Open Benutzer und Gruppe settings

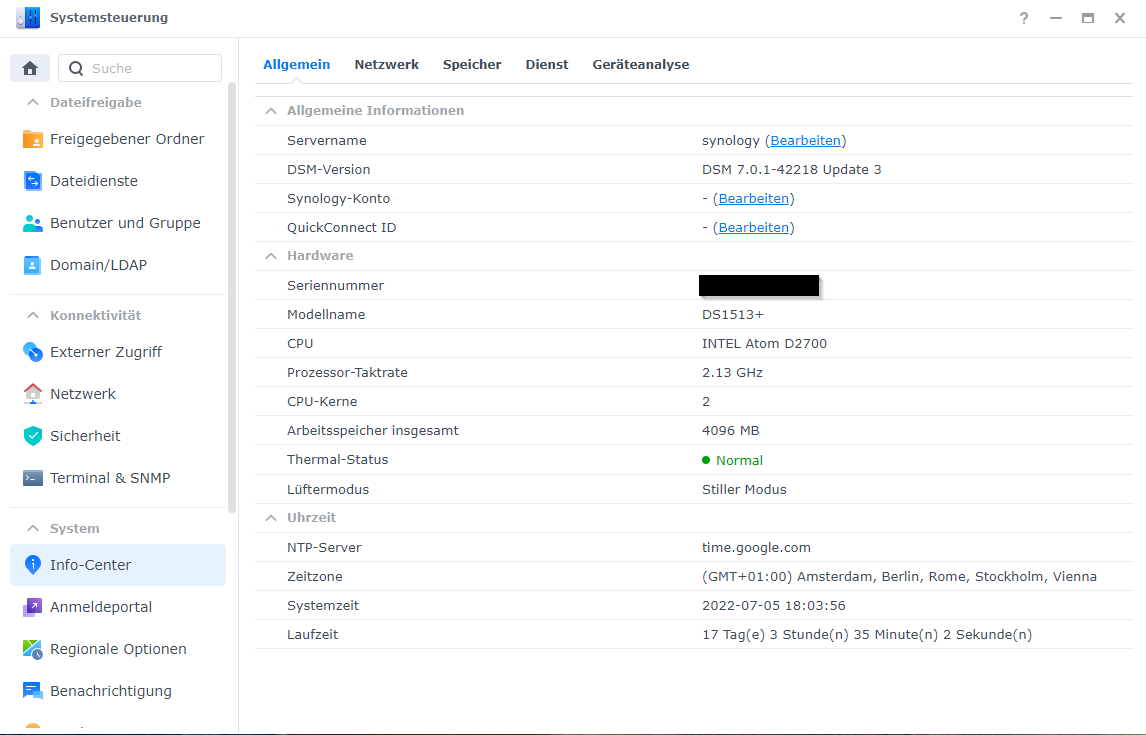[x=118, y=223]
